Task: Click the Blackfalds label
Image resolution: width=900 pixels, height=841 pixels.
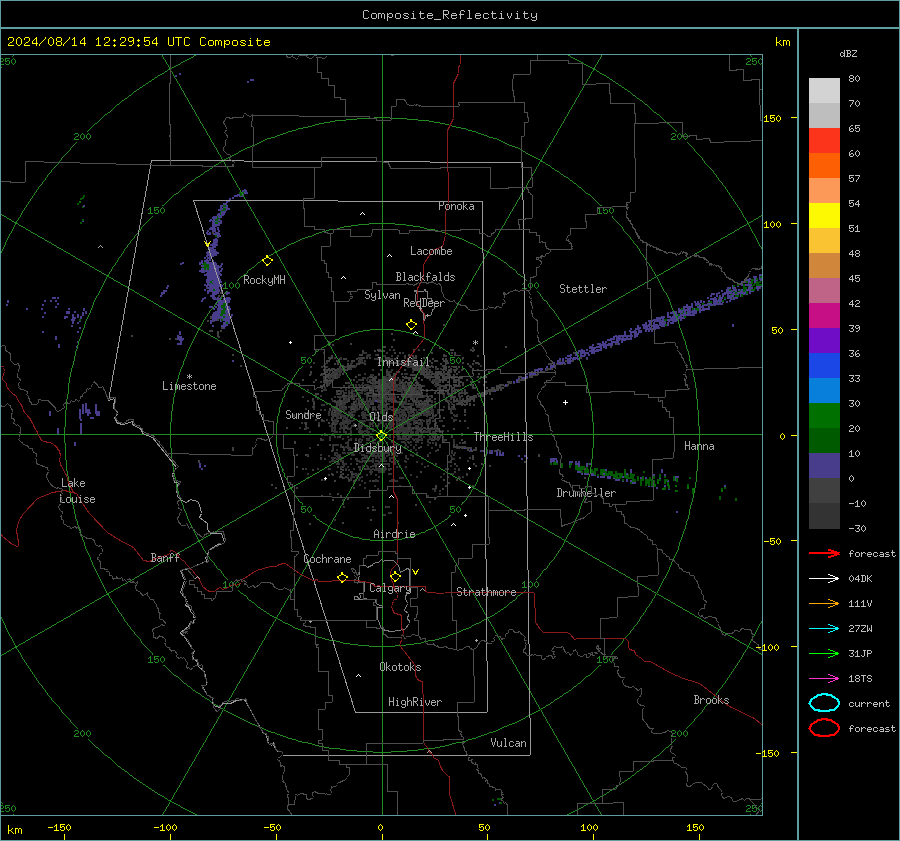Action: 425,277
